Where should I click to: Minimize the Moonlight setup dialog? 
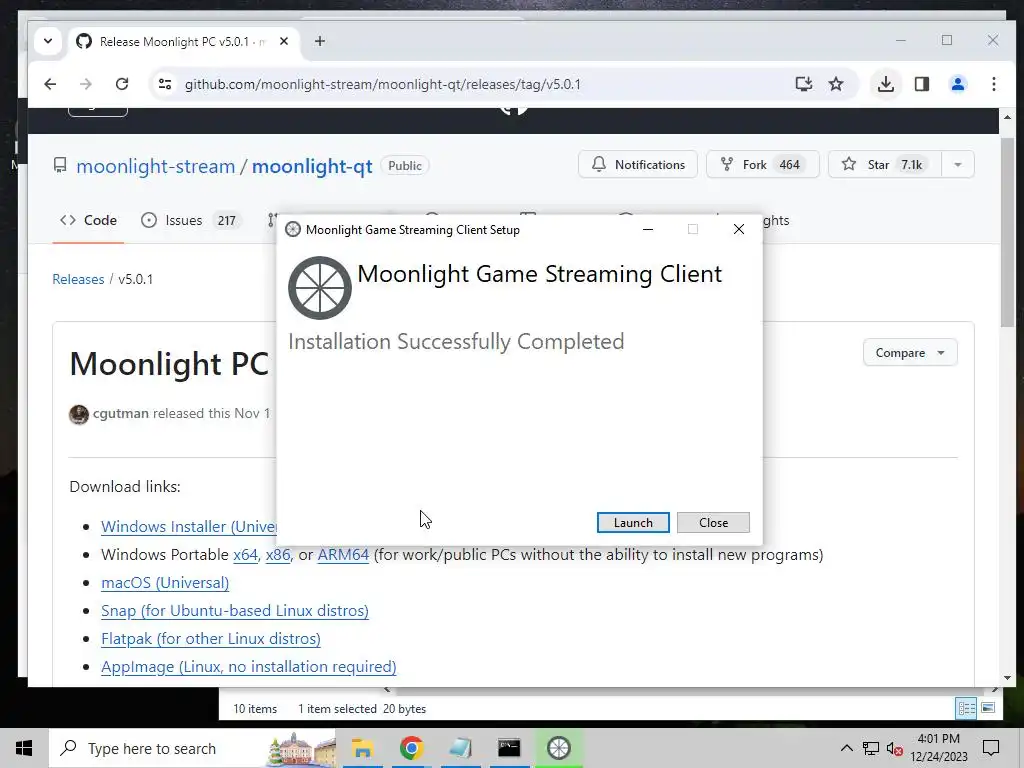(648, 229)
